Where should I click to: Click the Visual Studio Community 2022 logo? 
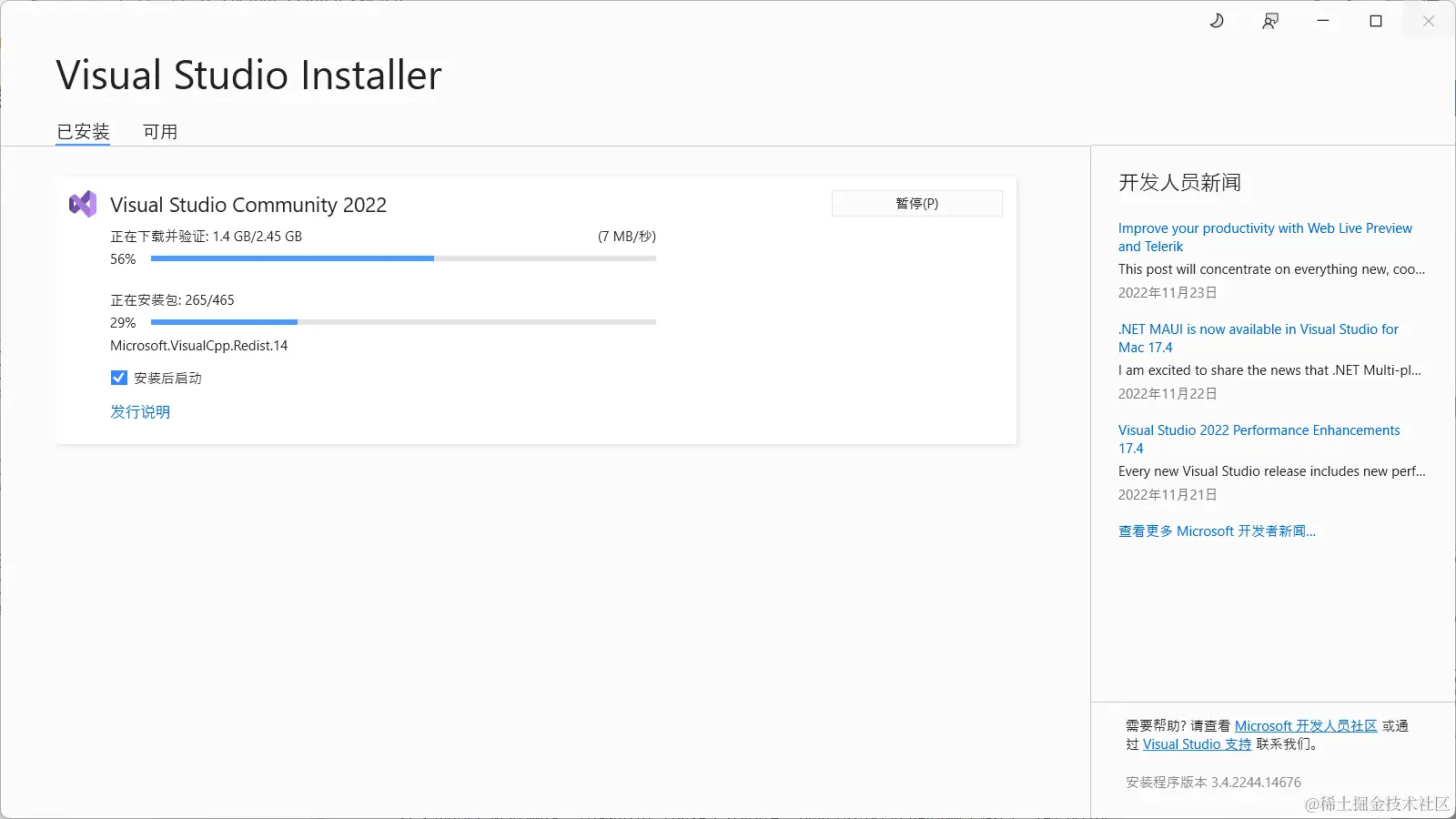[83, 204]
